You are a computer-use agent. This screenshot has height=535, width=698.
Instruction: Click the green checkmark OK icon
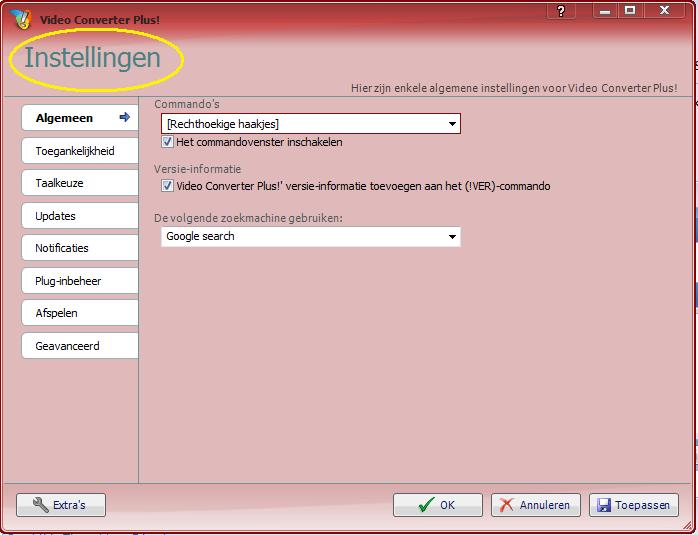[426, 505]
